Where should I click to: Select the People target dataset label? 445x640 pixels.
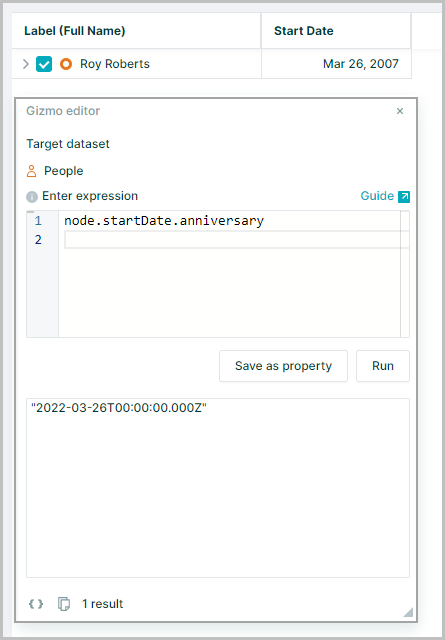64,171
